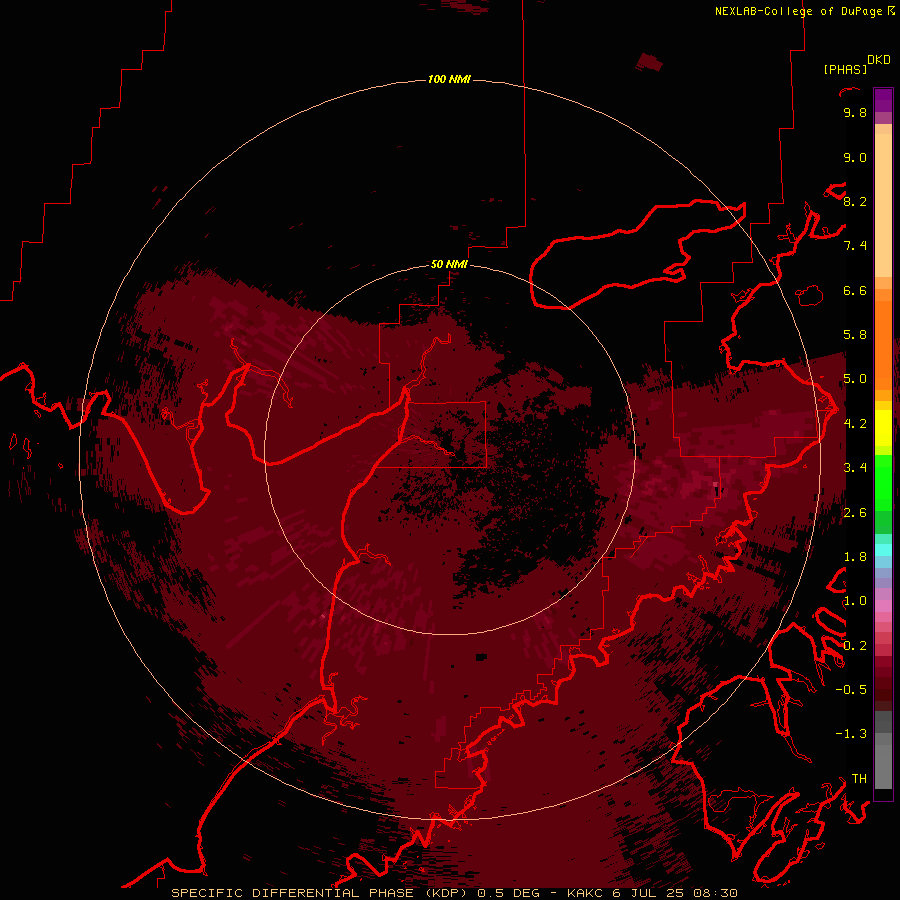The width and height of the screenshot is (900, 900).
Task: Click the 5.8 value on the color scale
Action: 855,335
